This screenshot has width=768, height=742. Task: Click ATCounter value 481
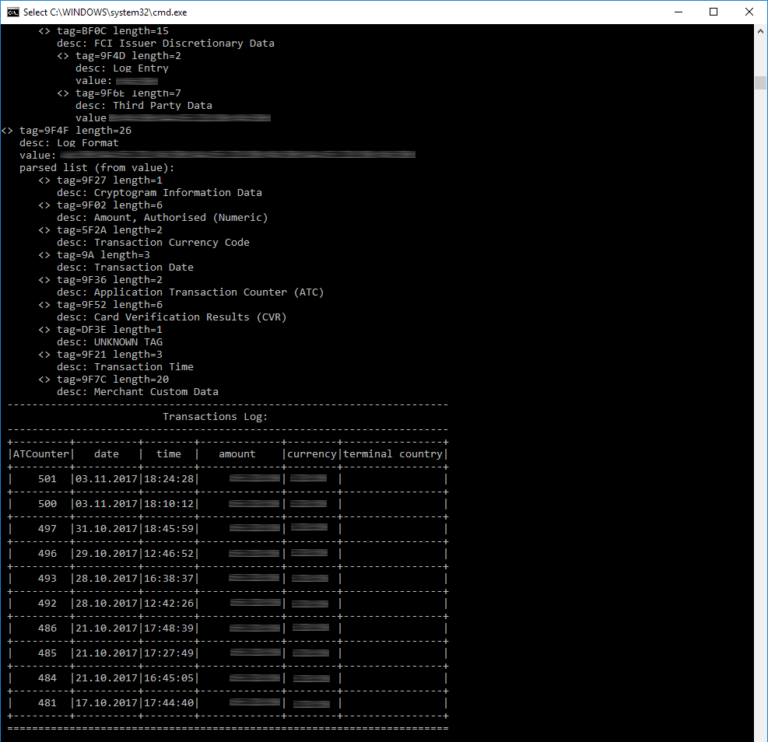click(48, 703)
